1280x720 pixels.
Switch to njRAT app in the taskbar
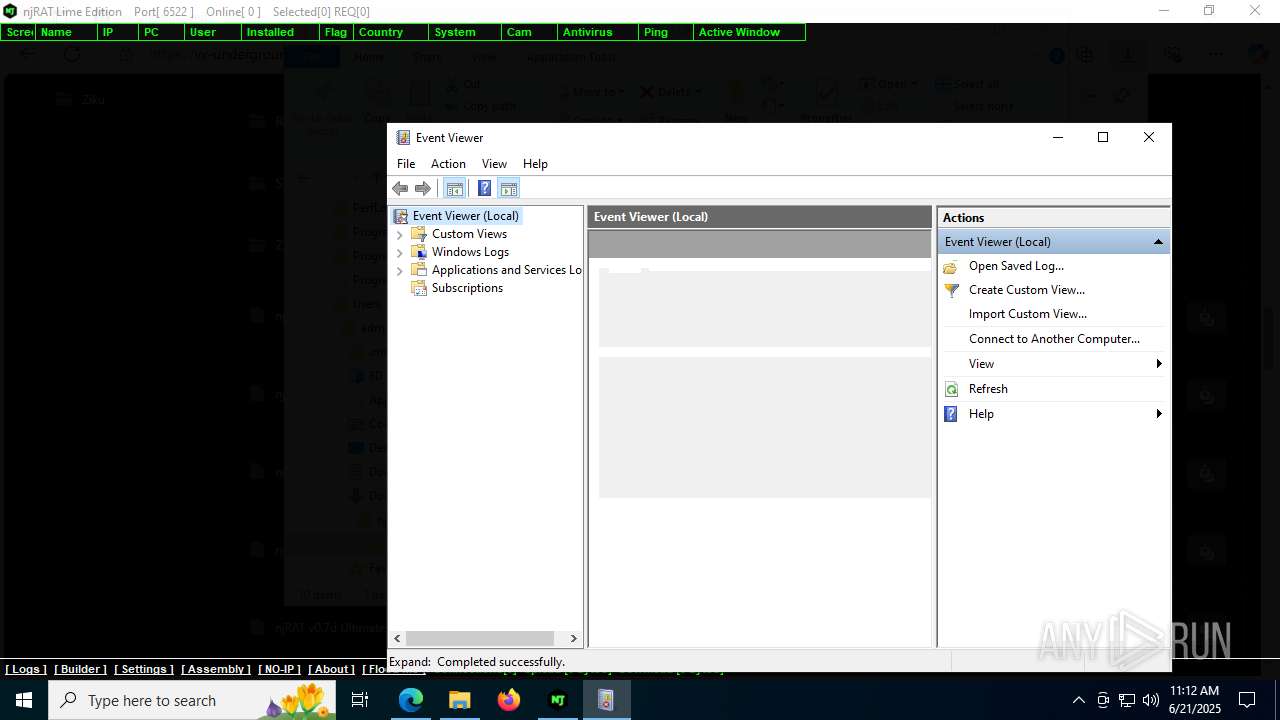(x=558, y=700)
